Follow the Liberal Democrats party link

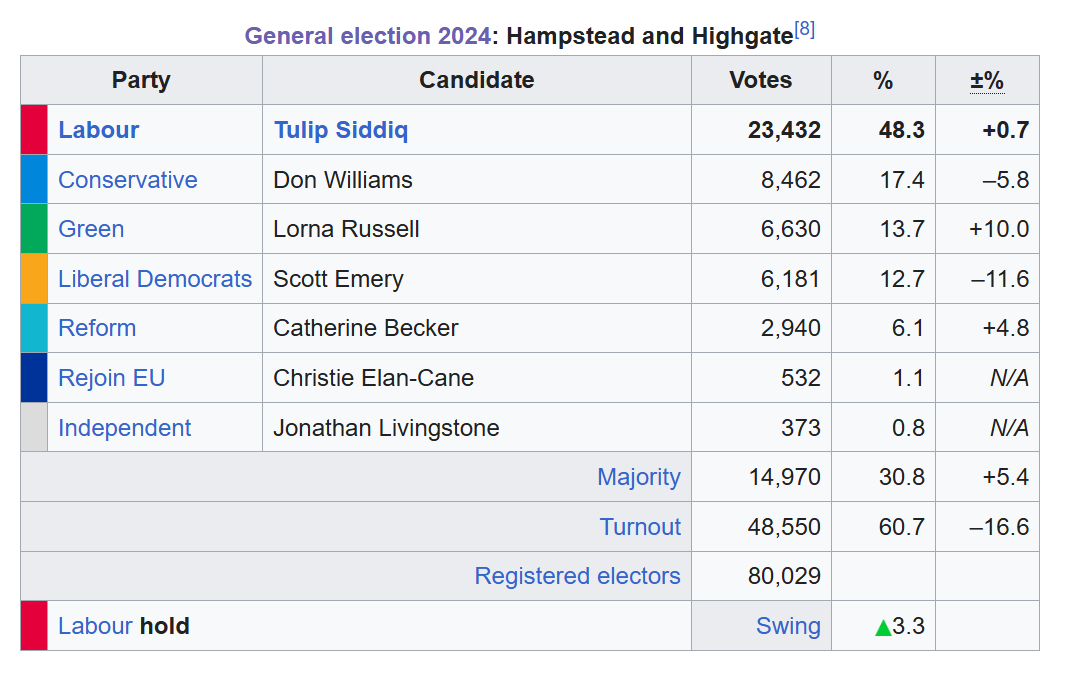coord(155,279)
